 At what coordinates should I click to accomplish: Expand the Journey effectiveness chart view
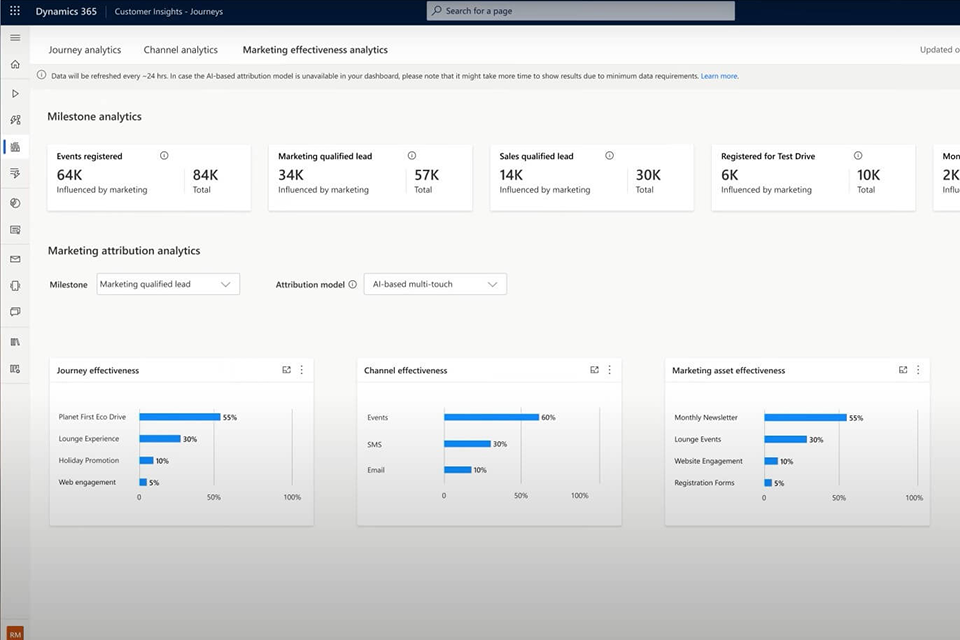point(287,370)
